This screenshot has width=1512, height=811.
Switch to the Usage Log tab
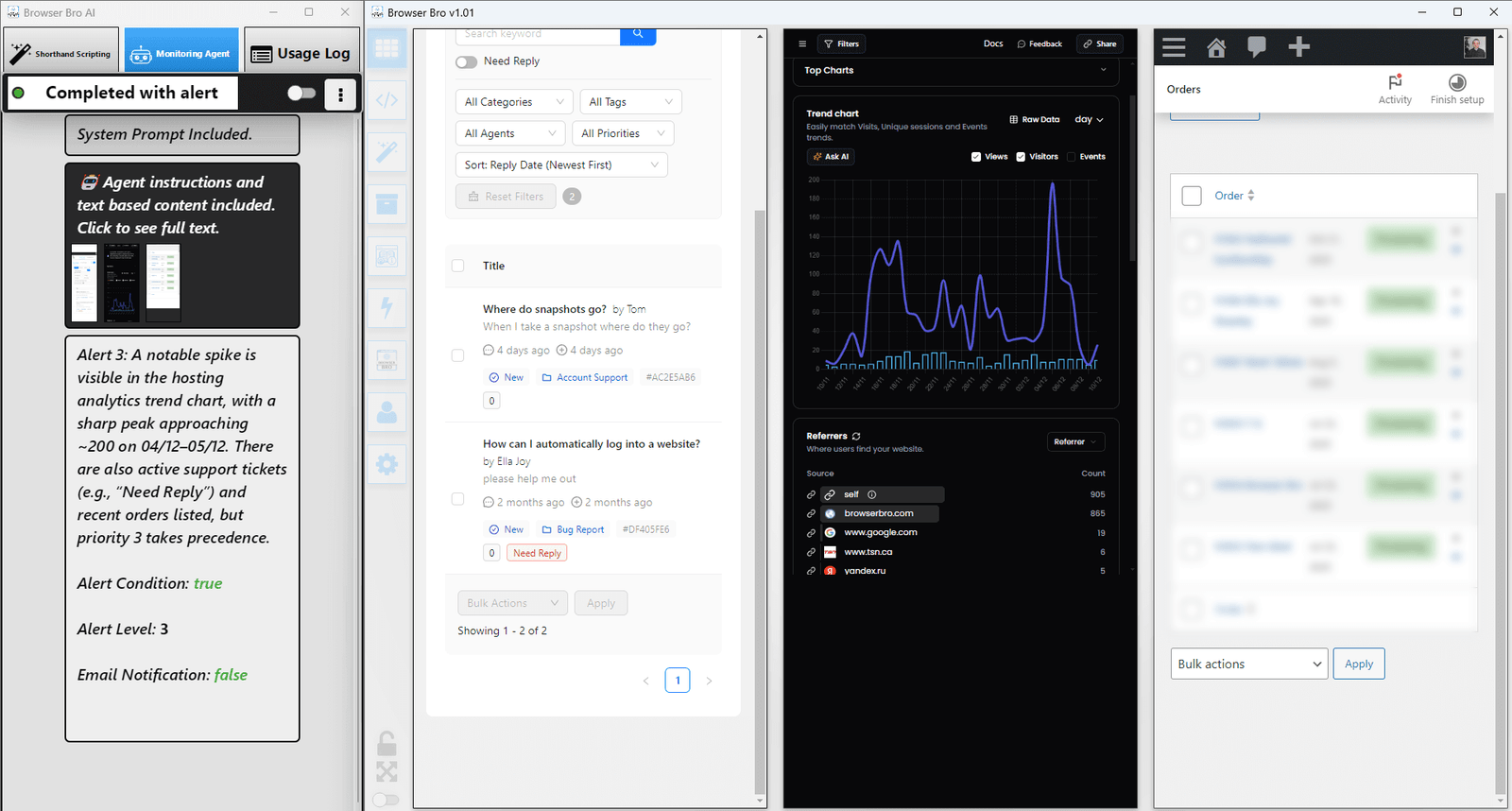click(301, 54)
